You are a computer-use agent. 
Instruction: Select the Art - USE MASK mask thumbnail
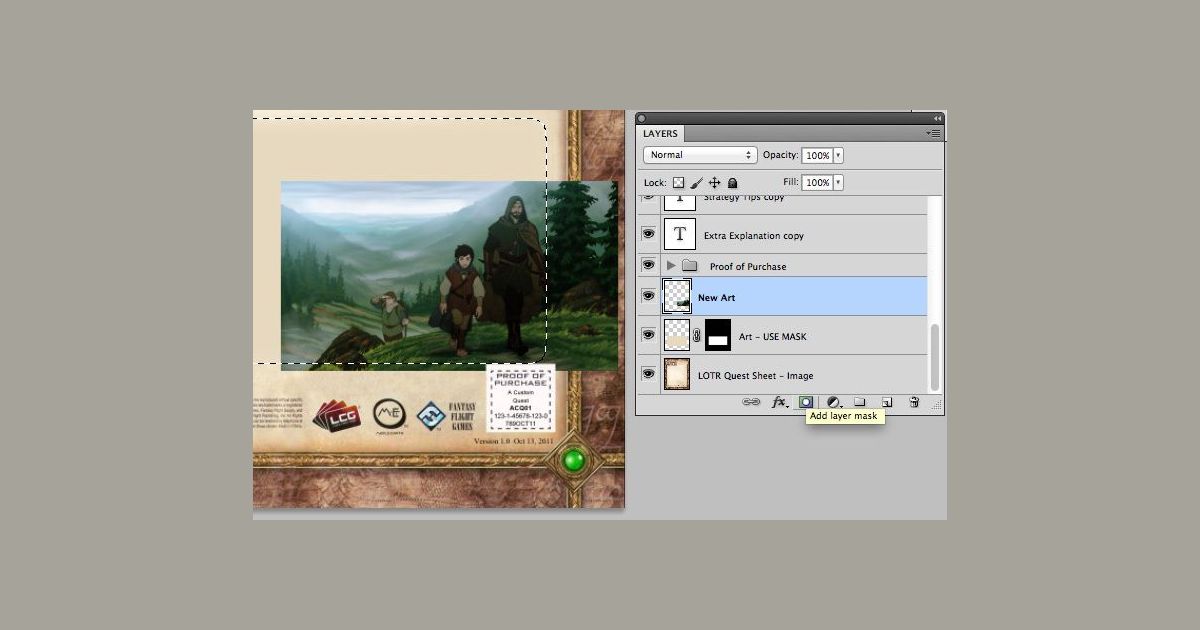(x=718, y=336)
